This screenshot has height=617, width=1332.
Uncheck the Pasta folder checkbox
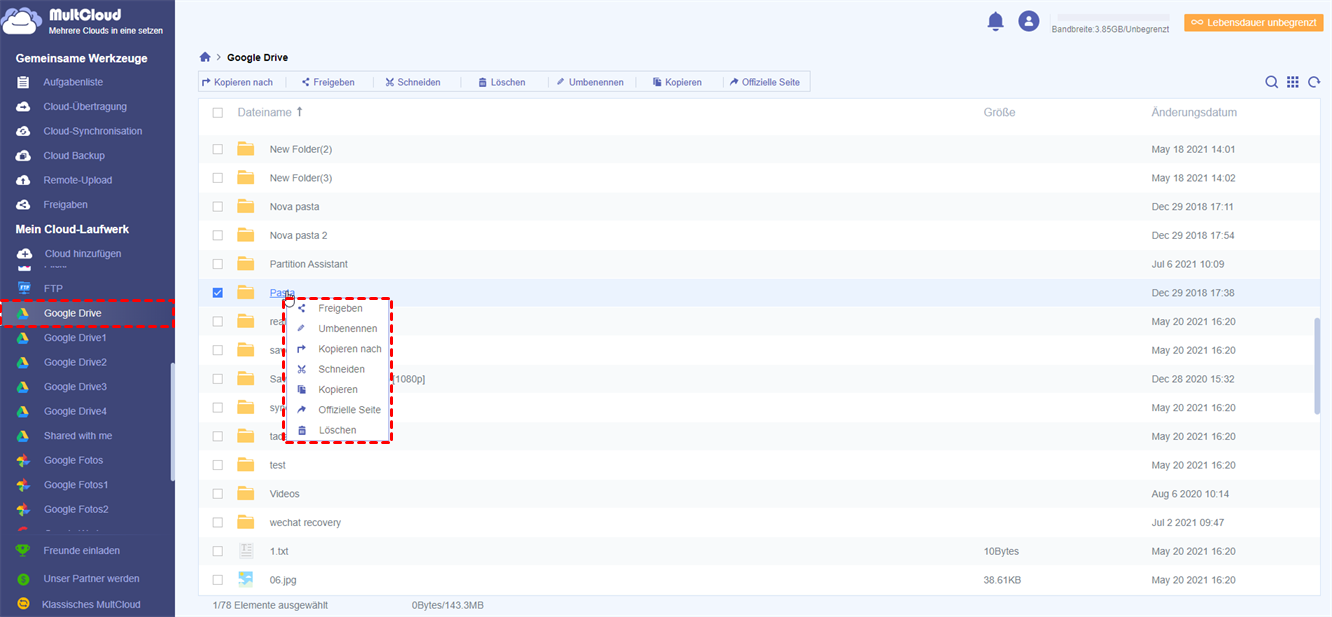218,293
